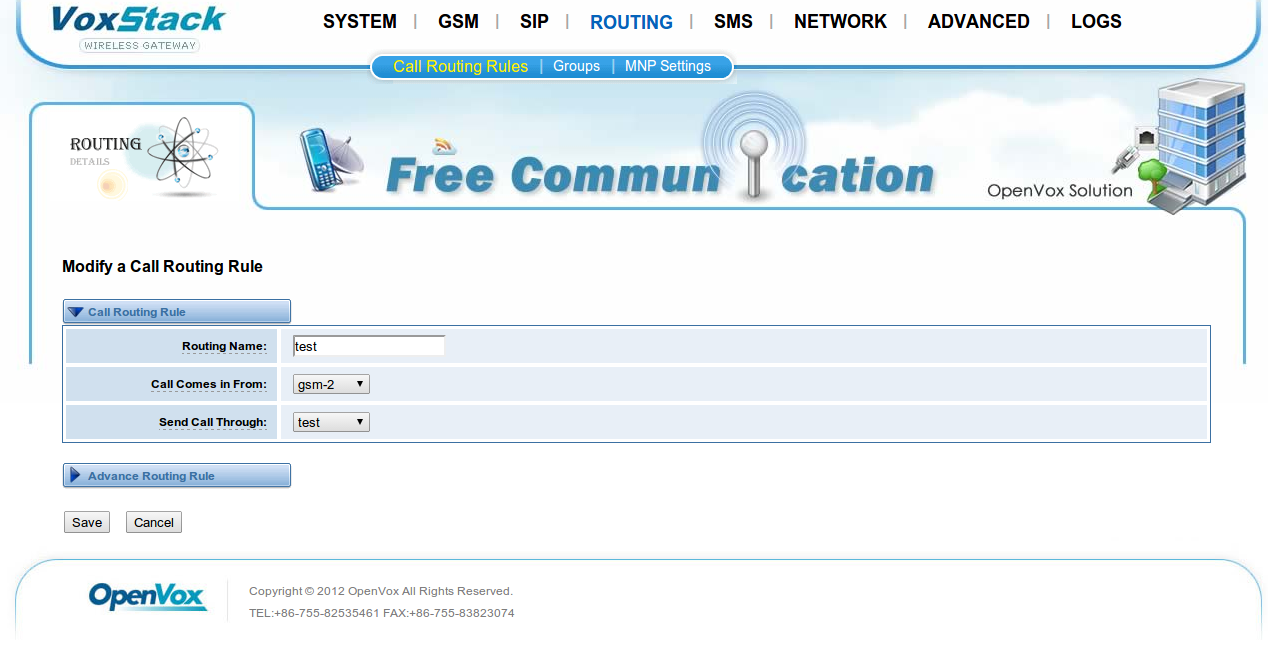Open the LOGS menu
The height and width of the screenshot is (660, 1268).
(x=1096, y=22)
